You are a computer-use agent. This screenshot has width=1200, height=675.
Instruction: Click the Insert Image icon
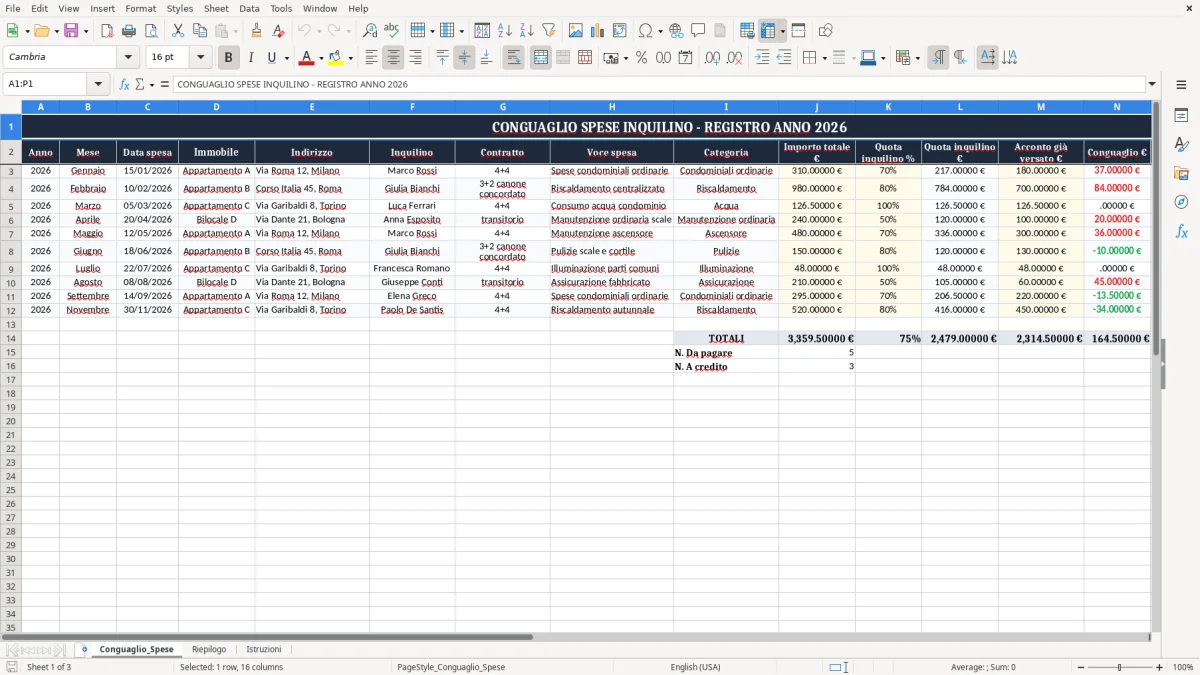click(576, 31)
